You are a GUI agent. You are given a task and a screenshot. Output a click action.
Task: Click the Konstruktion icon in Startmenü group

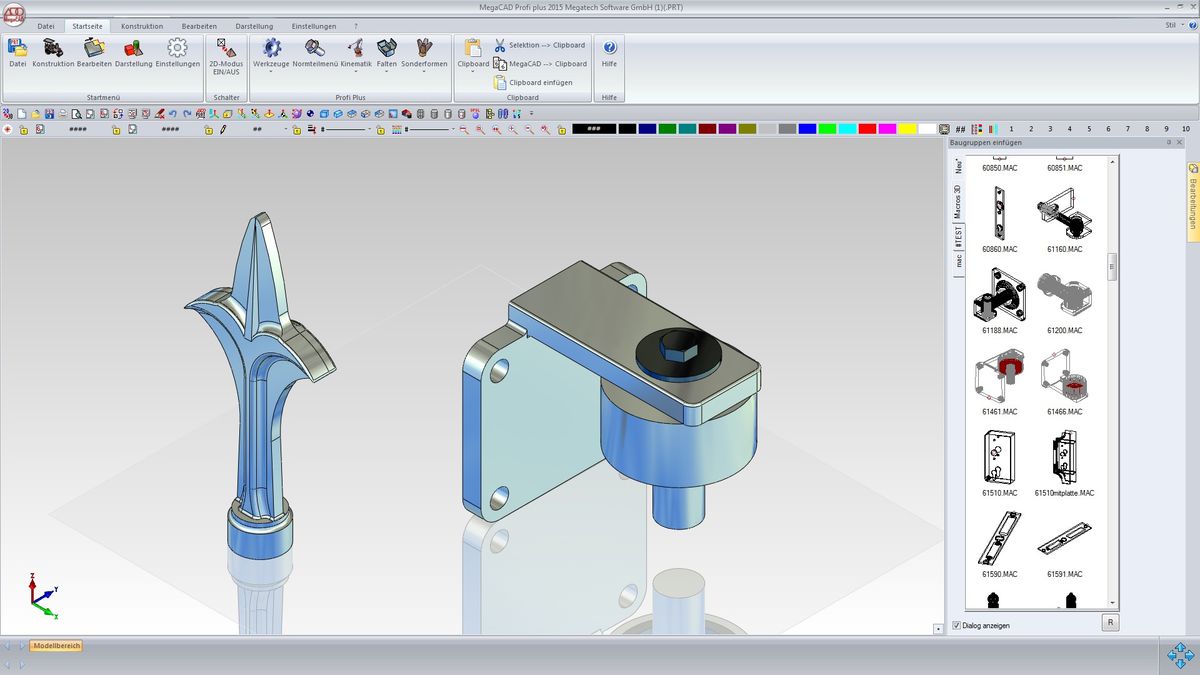coord(53,50)
